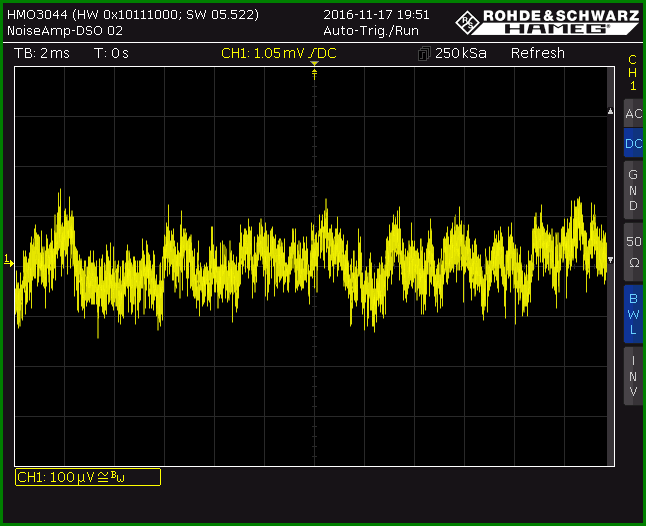Click the up arrow on right scroll bar

[x=611, y=111]
